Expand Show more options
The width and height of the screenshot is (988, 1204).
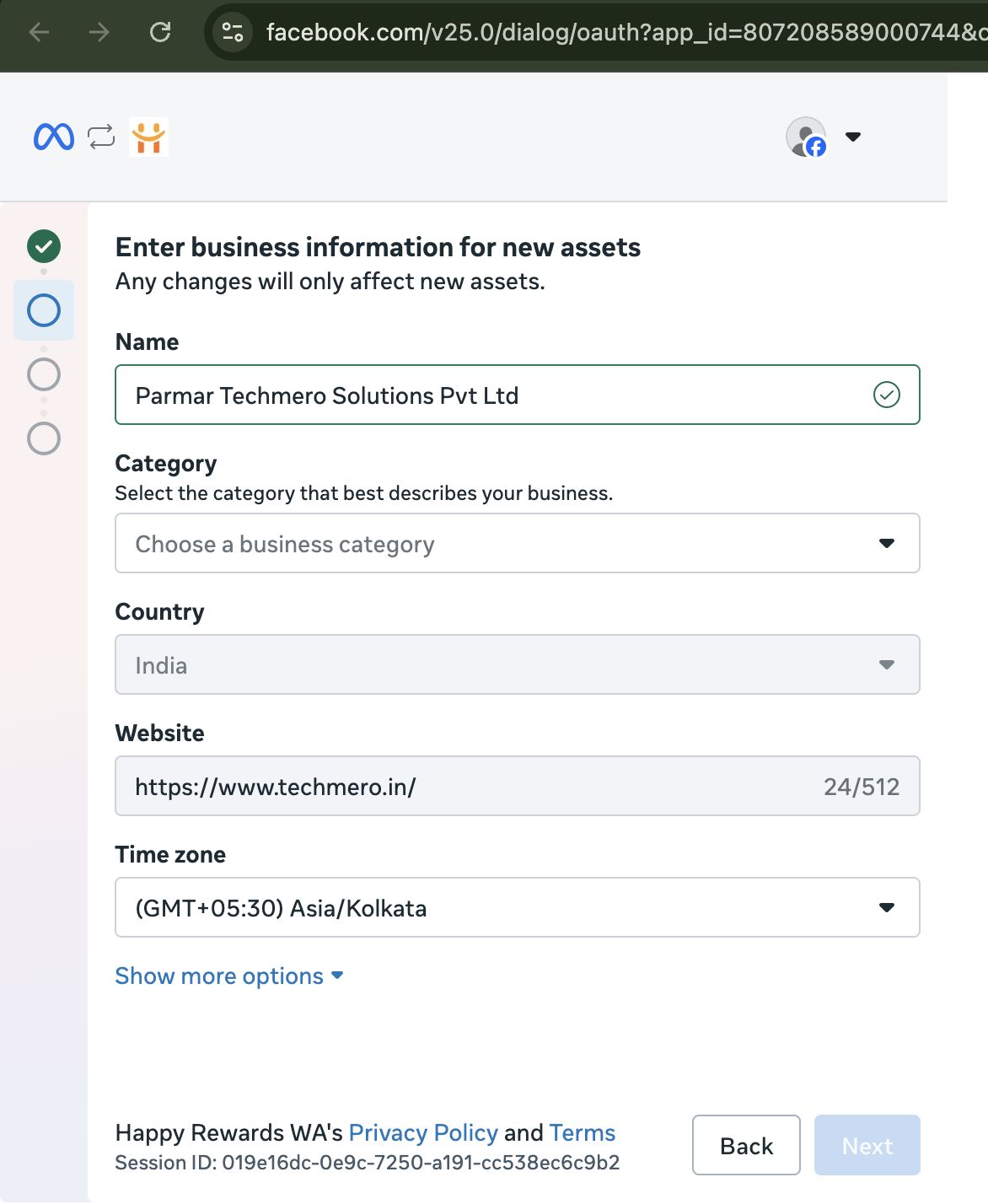pos(229,976)
